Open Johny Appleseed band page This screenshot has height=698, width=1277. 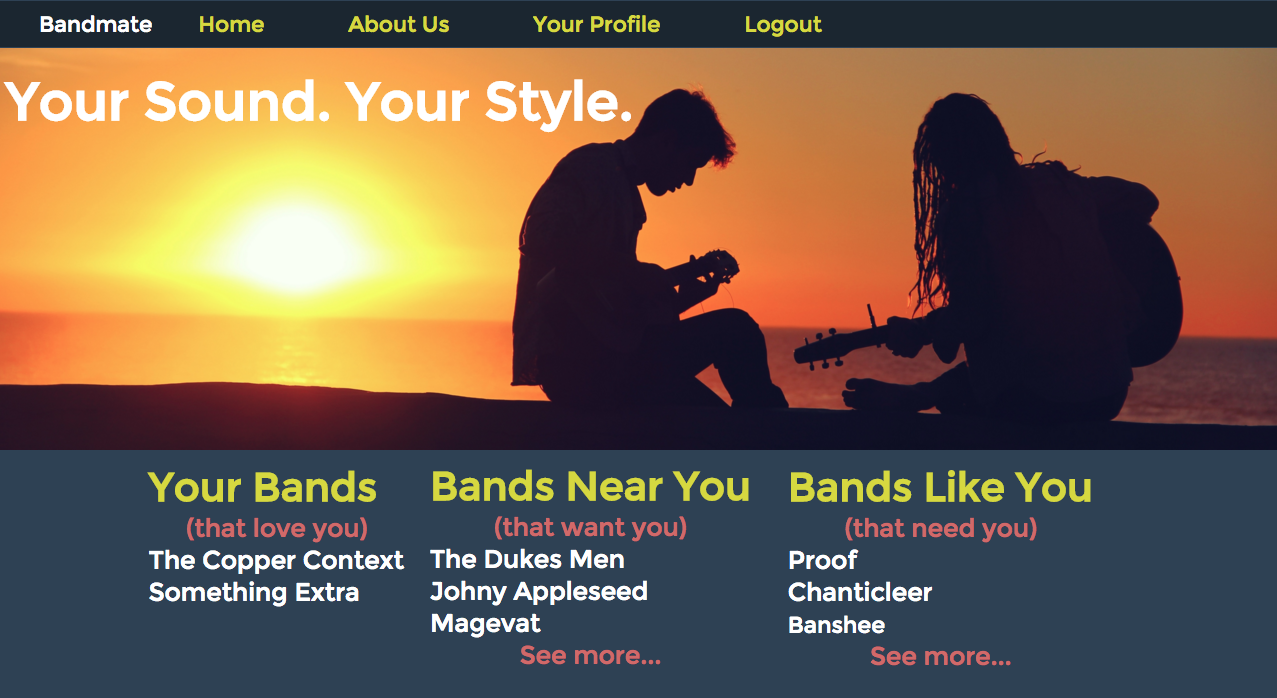click(539, 591)
